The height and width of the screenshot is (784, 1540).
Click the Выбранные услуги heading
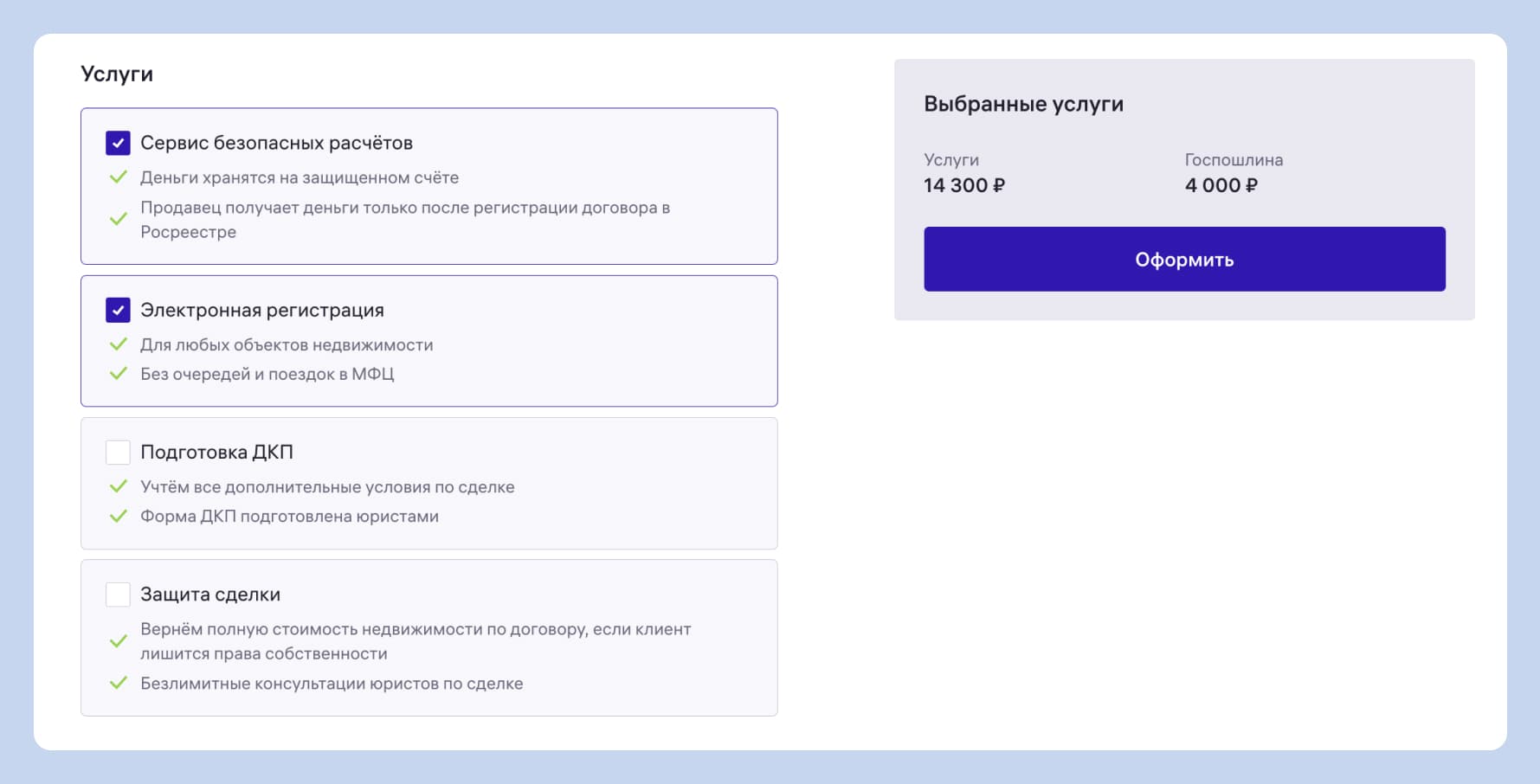[x=1023, y=104]
